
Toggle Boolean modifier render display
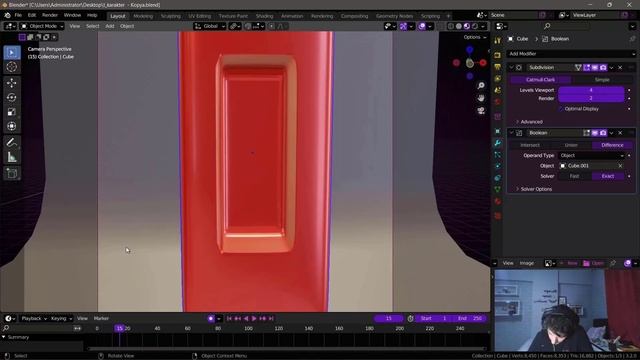point(603,133)
